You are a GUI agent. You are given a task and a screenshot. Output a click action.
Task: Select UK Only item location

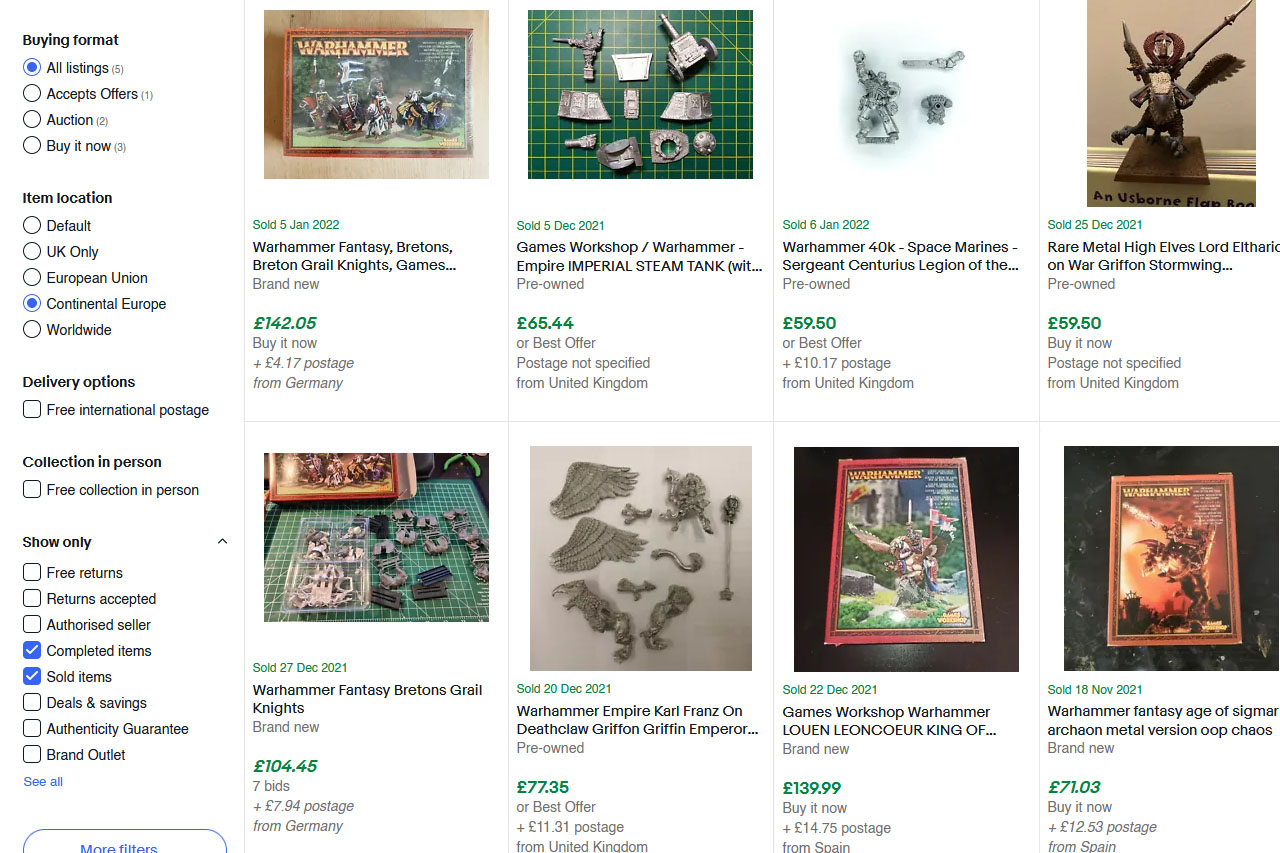coord(61,252)
